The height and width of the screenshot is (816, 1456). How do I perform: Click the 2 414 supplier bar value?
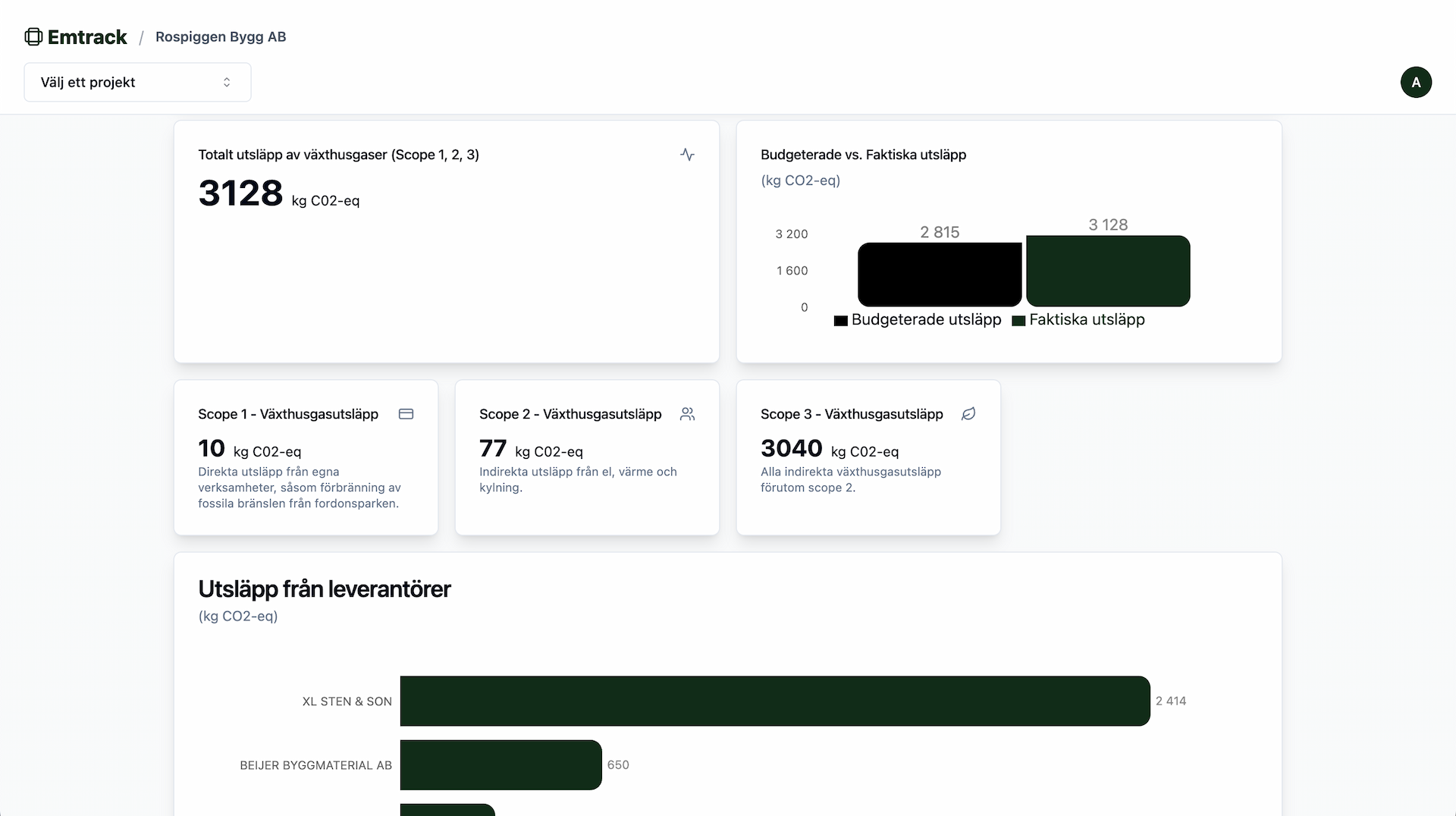click(x=1171, y=701)
